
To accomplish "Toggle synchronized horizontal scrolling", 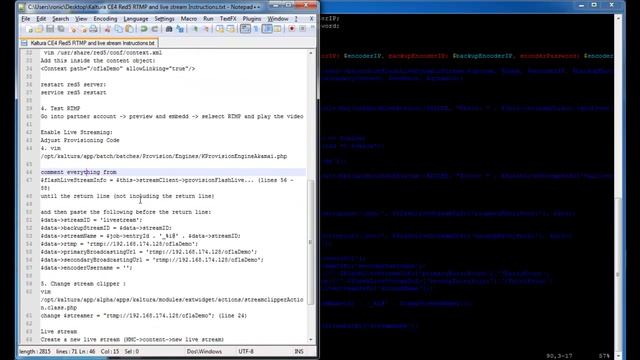I will click(231, 29).
